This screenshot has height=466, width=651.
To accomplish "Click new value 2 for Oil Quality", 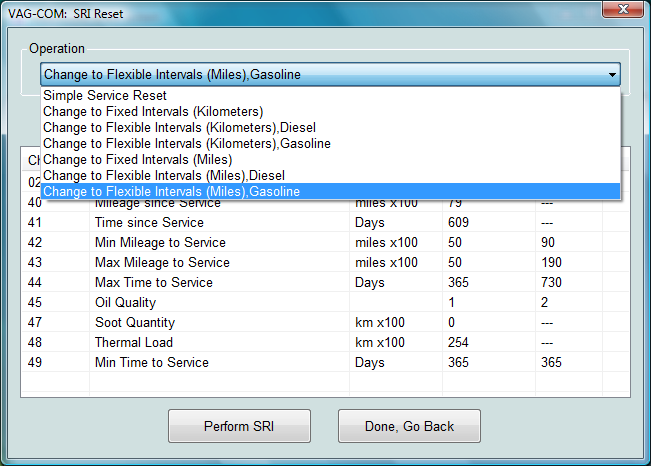I will tap(544, 302).
